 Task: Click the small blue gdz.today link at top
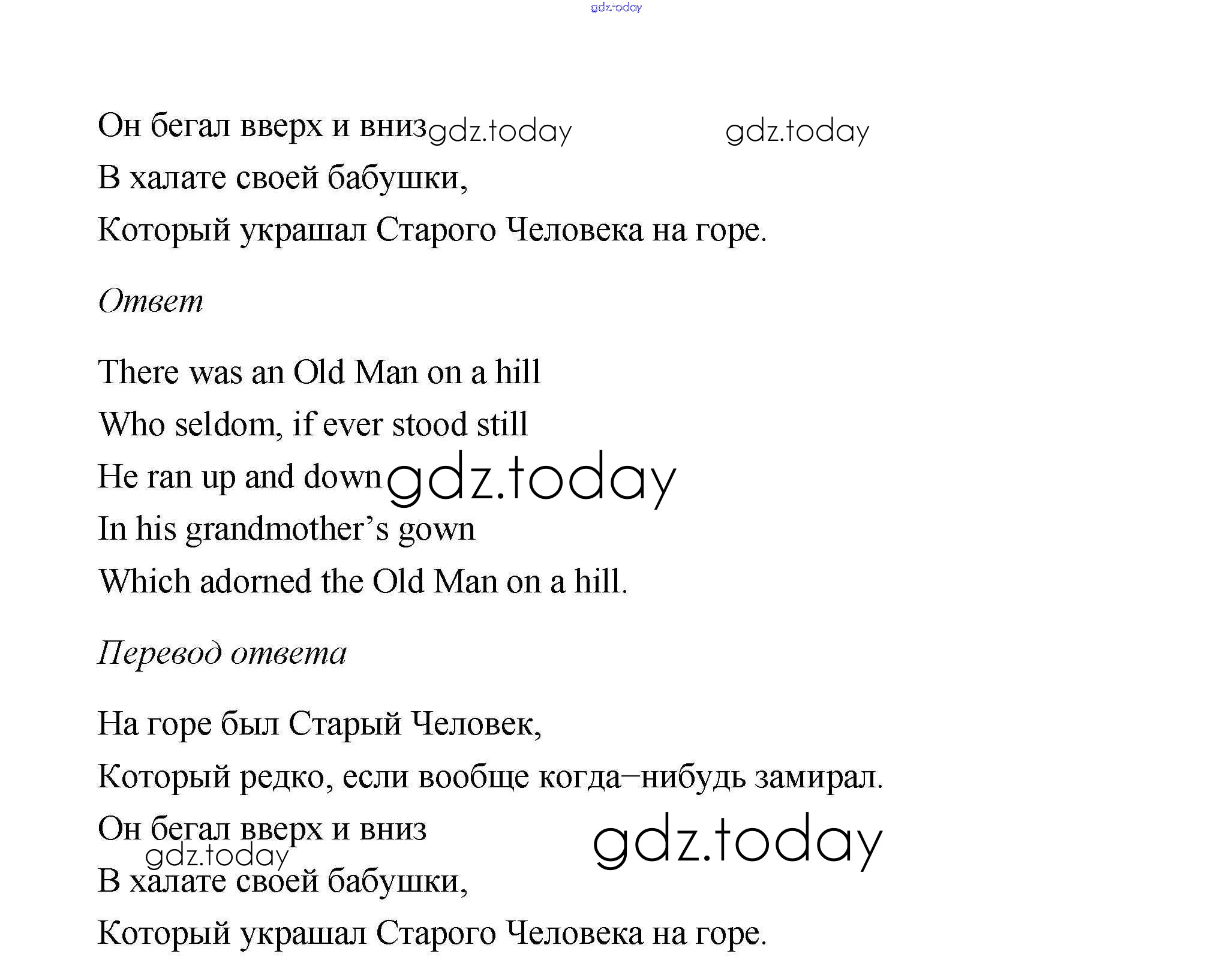click(616, 8)
